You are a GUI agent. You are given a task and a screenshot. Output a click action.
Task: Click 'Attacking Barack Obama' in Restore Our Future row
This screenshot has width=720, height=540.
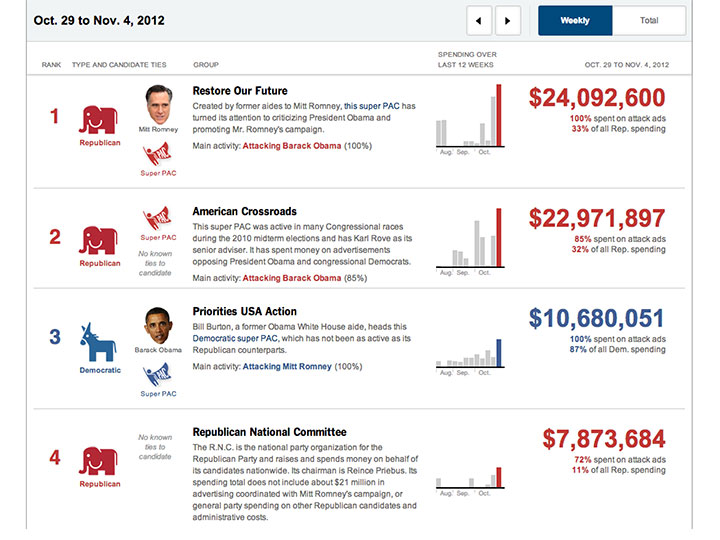[292, 146]
